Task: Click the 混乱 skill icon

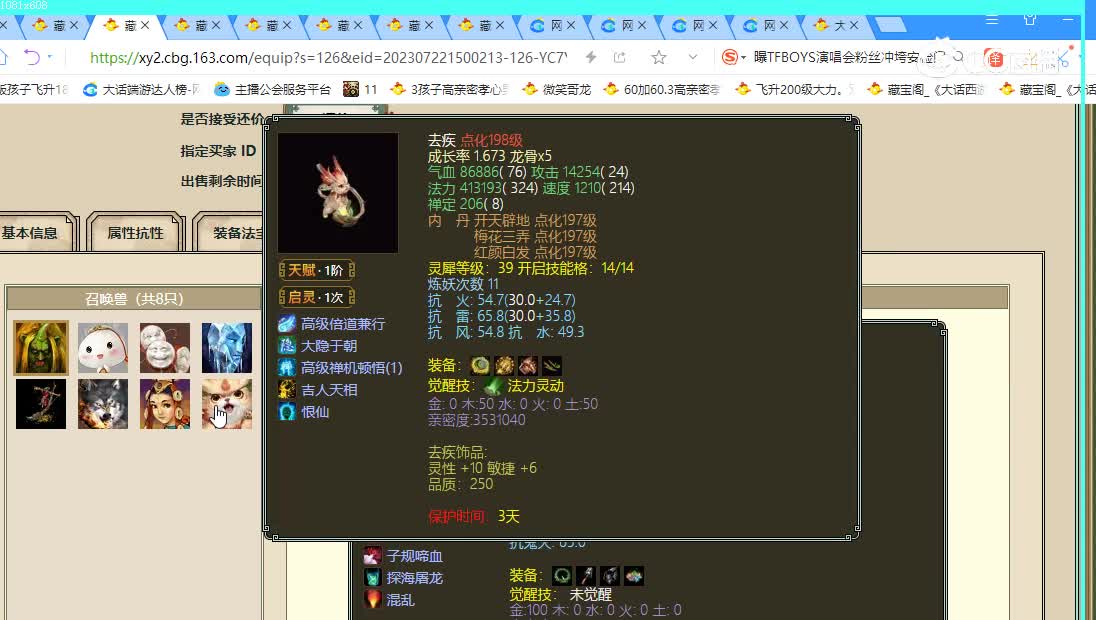Action: pos(372,599)
